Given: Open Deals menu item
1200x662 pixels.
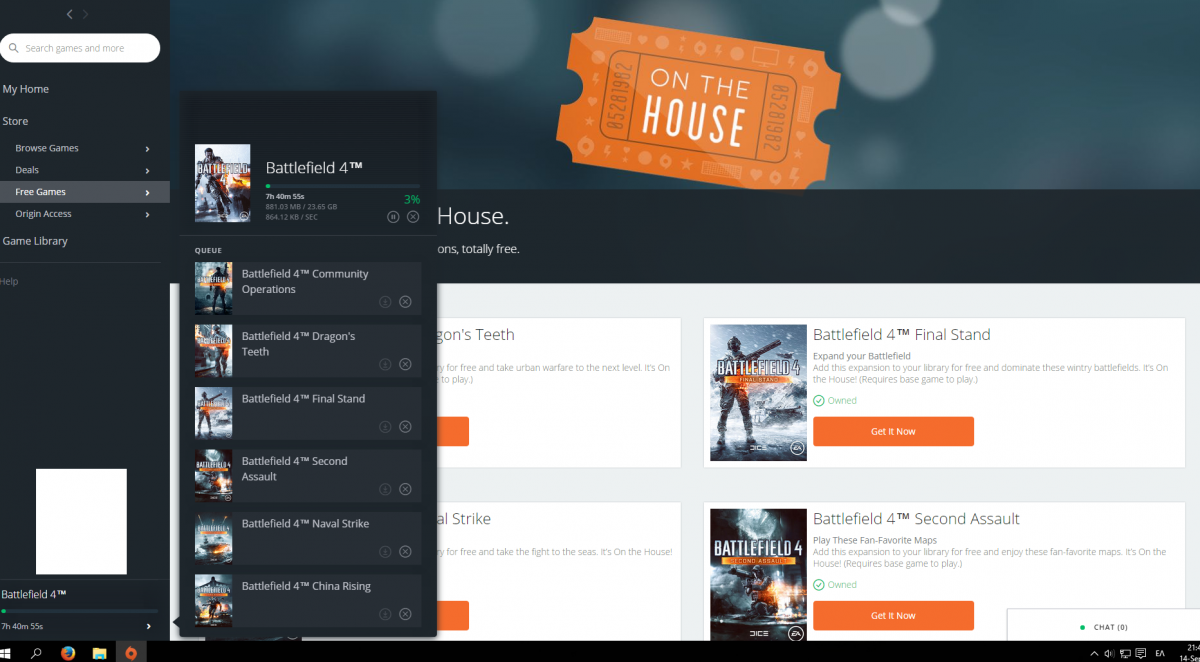Looking at the screenshot, I should pos(27,170).
